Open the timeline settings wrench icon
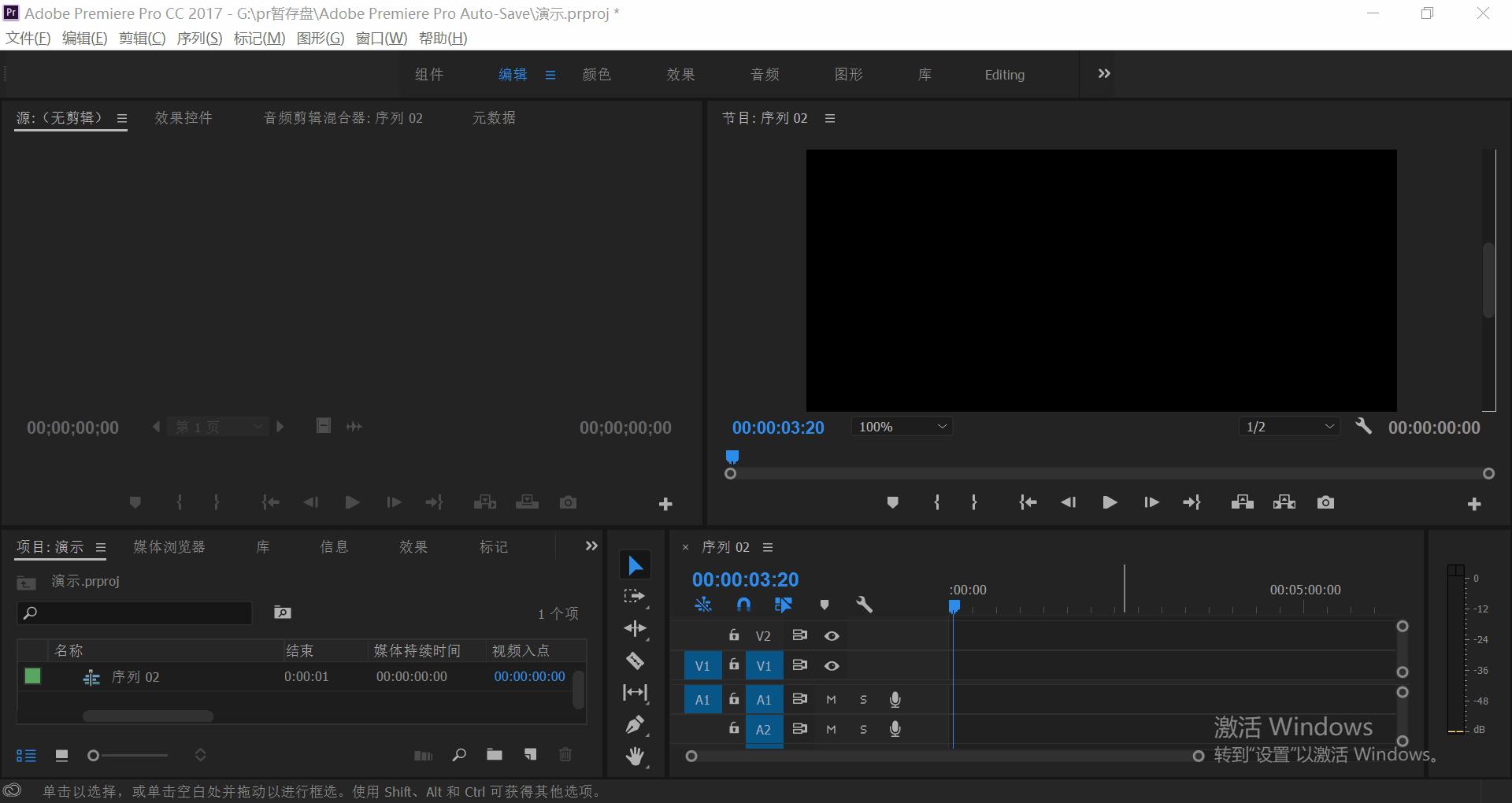 click(x=865, y=605)
